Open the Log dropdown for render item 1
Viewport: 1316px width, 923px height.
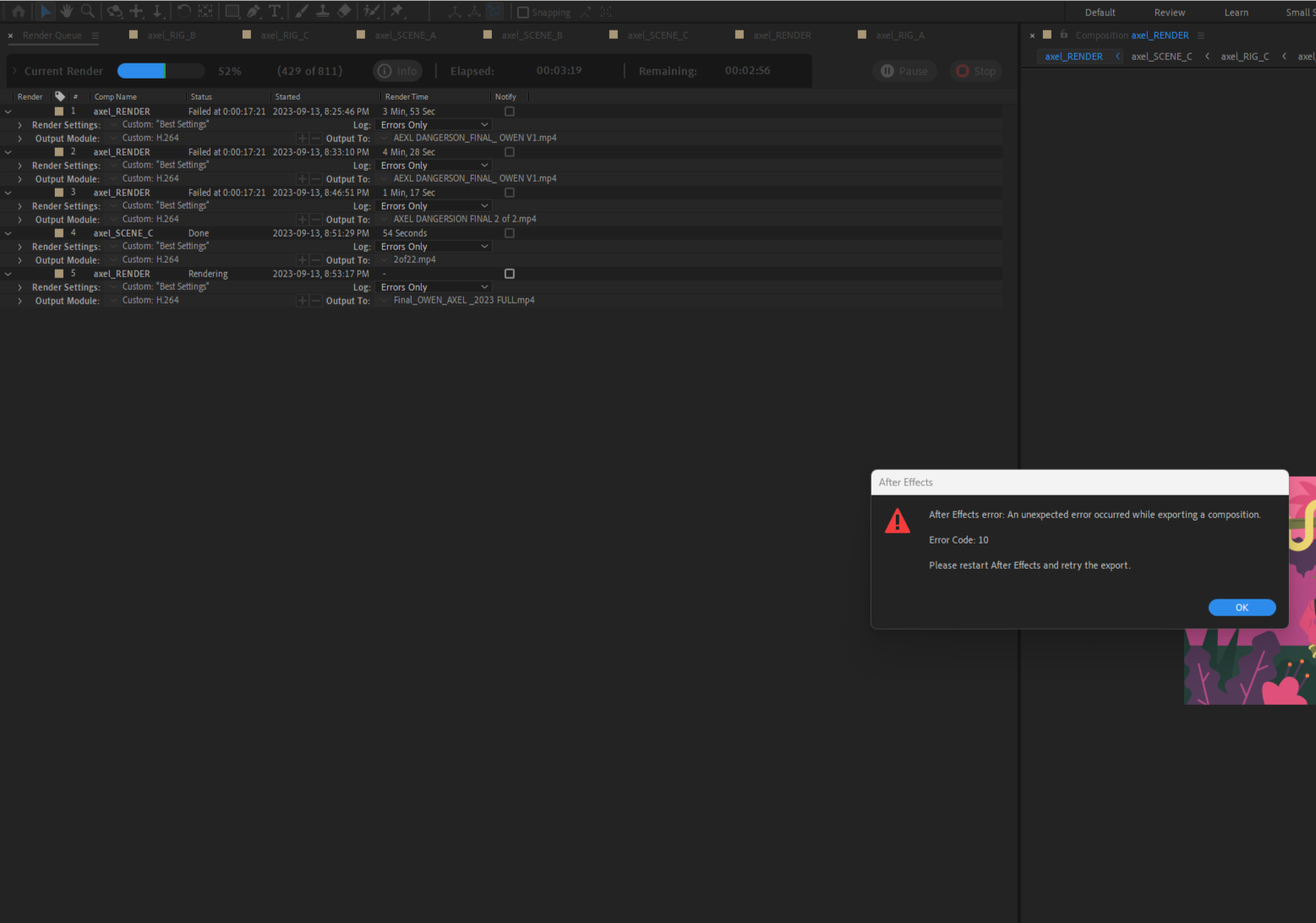434,124
